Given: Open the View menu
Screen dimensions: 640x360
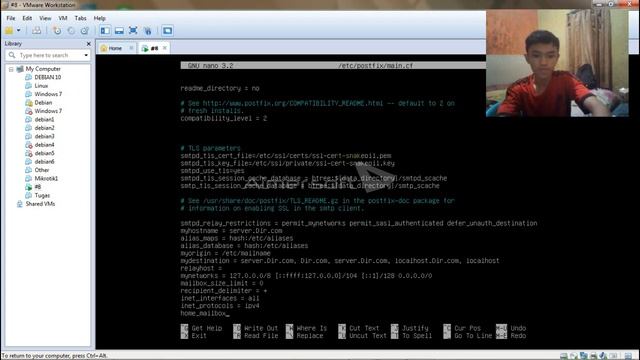Looking at the screenshot, I should [x=45, y=18].
